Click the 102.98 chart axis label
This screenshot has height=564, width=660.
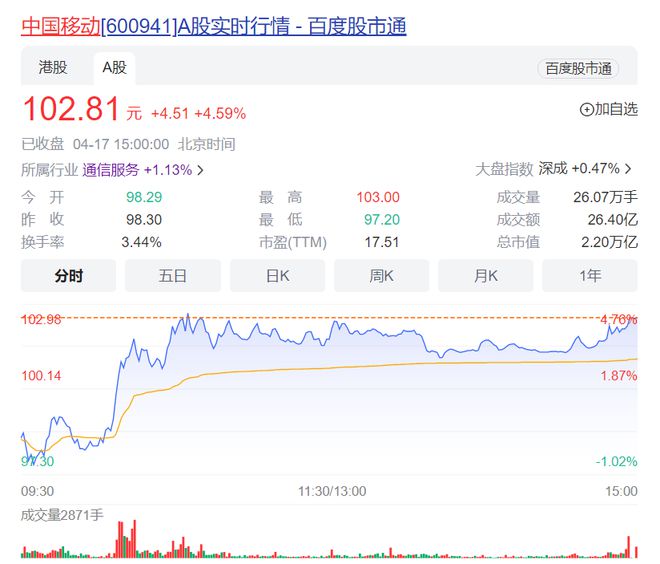point(41,319)
